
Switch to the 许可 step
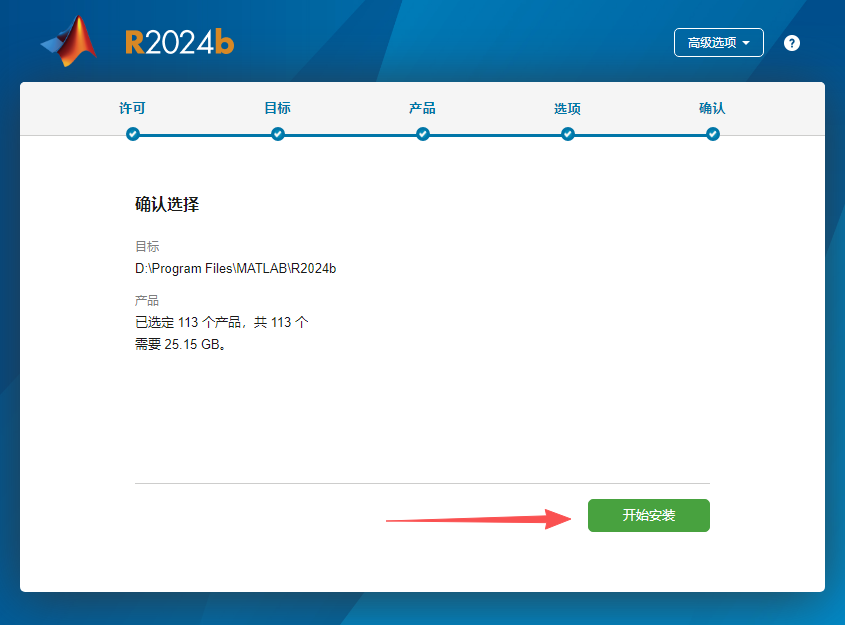point(133,108)
